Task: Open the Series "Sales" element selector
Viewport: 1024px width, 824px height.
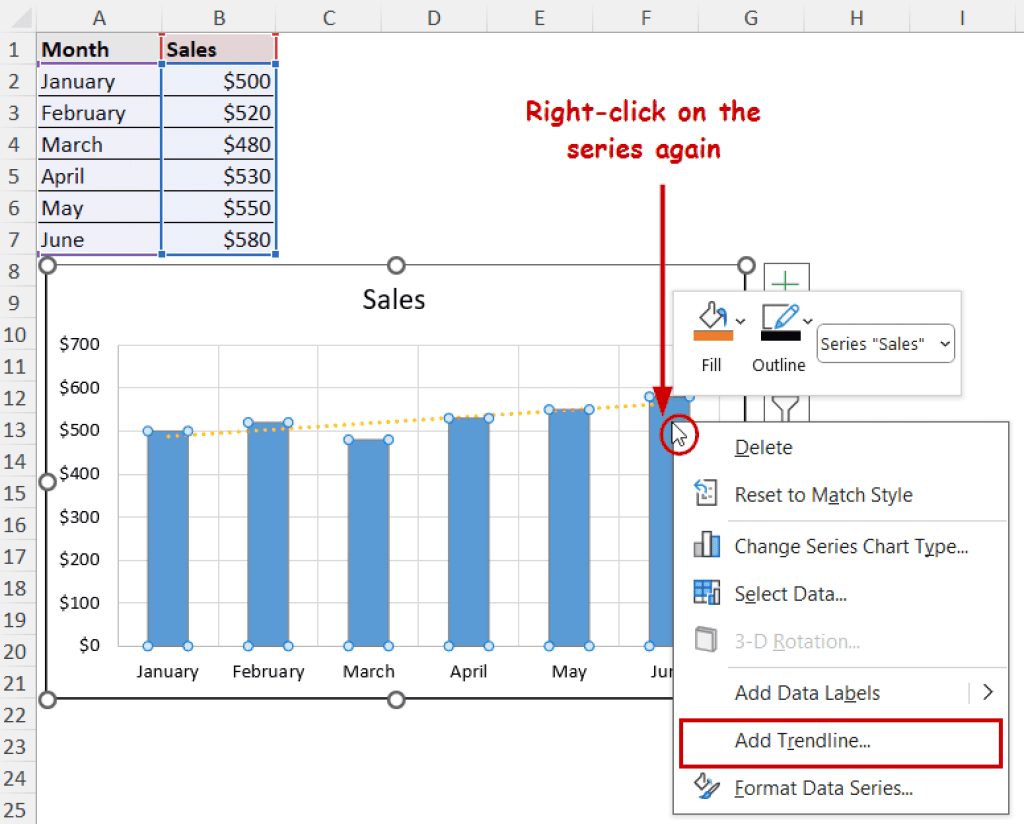Action: click(886, 344)
